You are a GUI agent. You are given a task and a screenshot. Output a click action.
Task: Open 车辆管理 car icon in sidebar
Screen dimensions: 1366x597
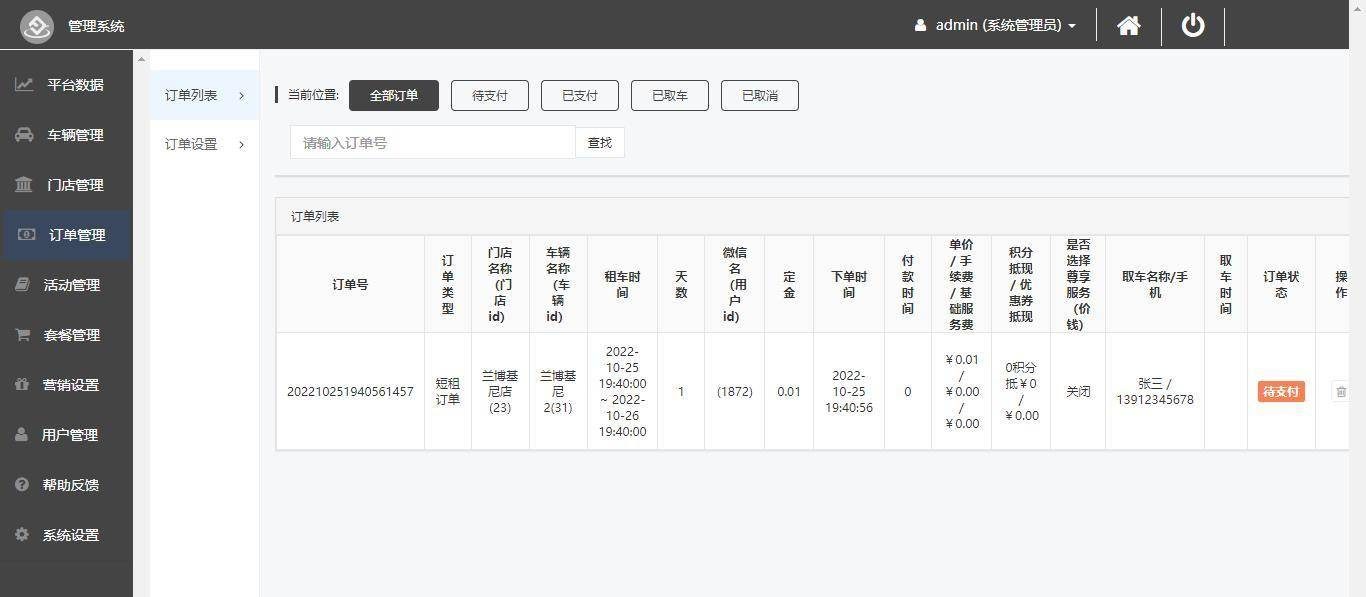pos(24,135)
